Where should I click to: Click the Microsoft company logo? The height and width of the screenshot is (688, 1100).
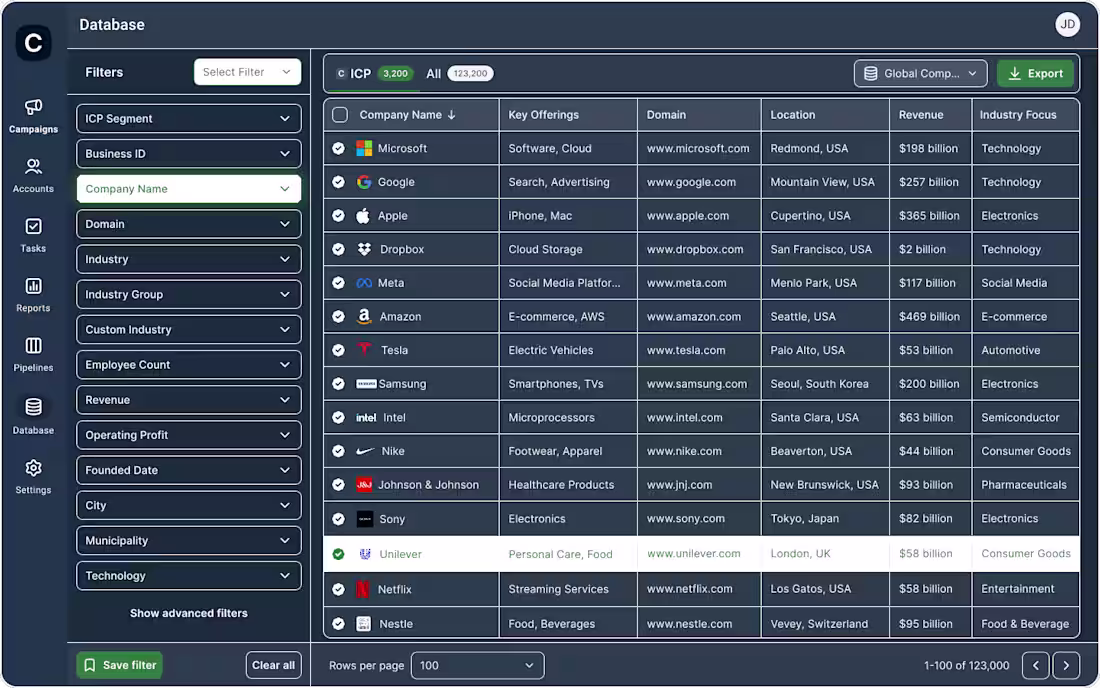(363, 148)
